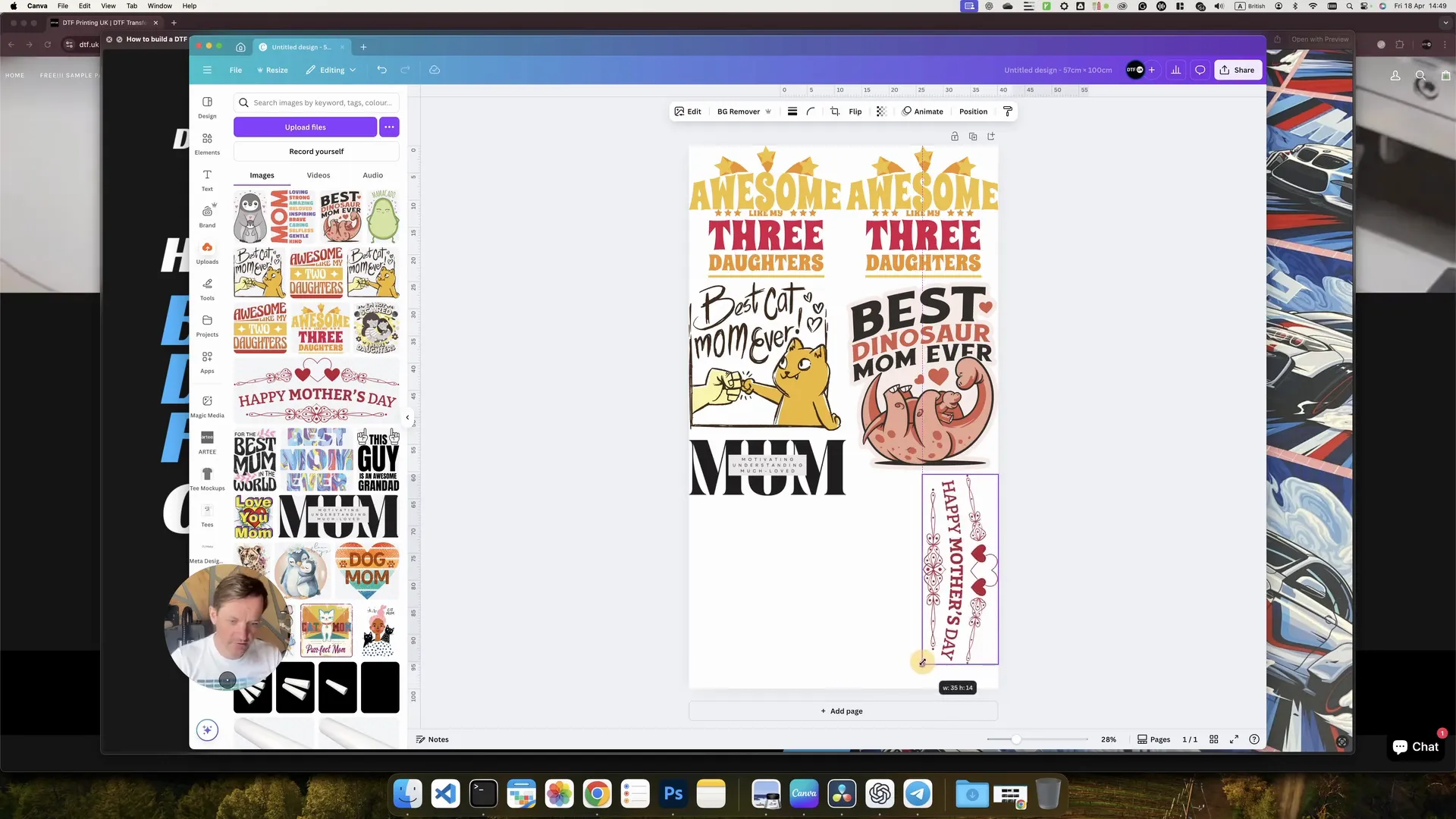1456x819 pixels.
Task: Open the Position panel
Action: tap(973, 111)
